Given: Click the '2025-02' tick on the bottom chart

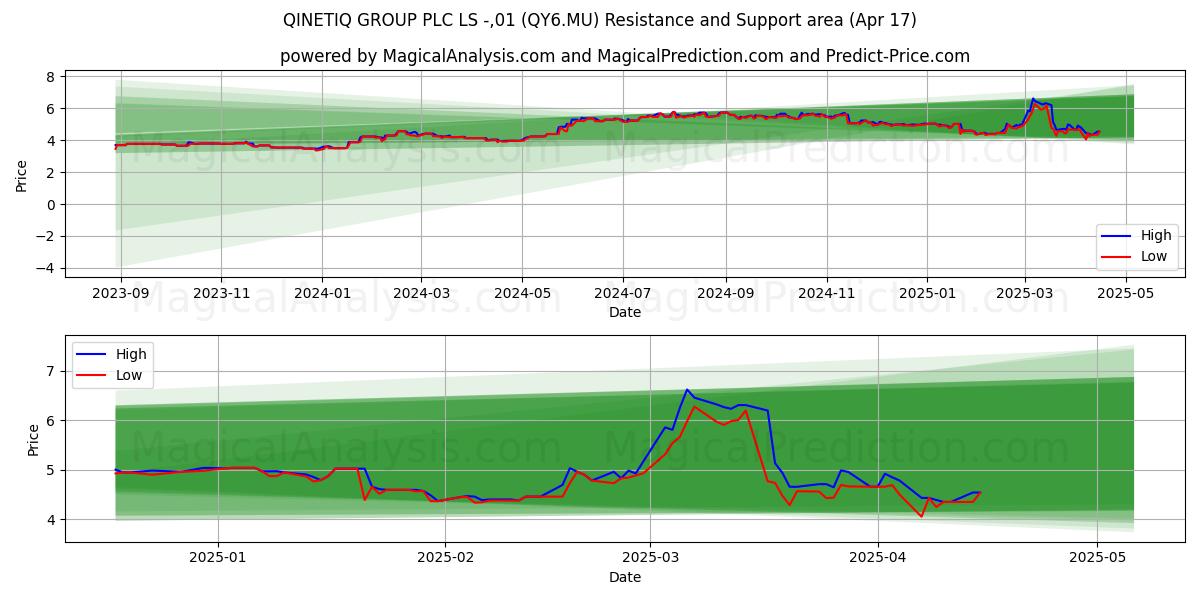Looking at the screenshot, I should 445,559.
